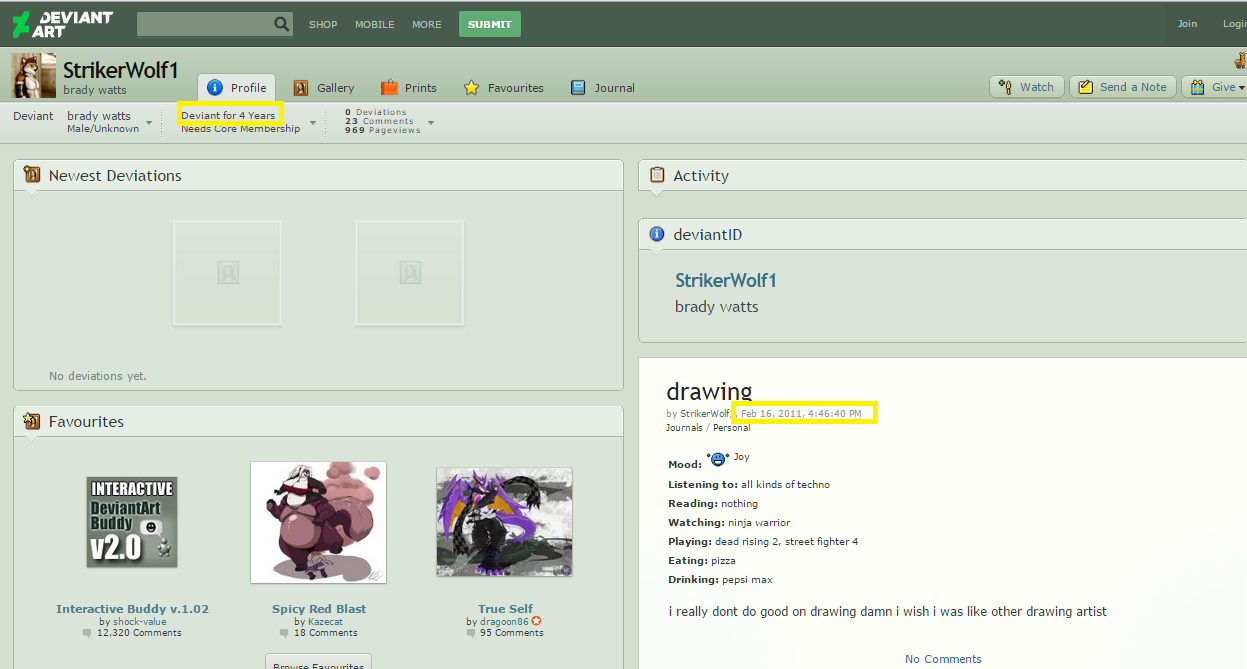The width and height of the screenshot is (1247, 669).
Task: Click comment bubble icon beside 18 Comments
Action: point(285,633)
